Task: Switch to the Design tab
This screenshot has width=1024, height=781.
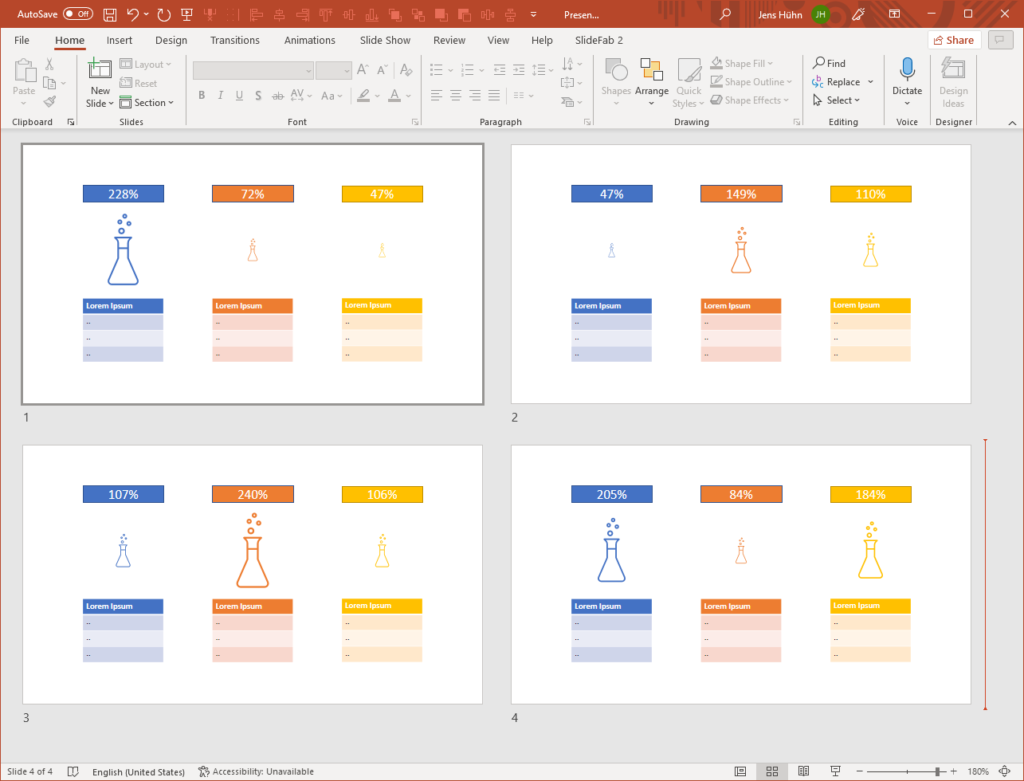Action: tap(171, 40)
